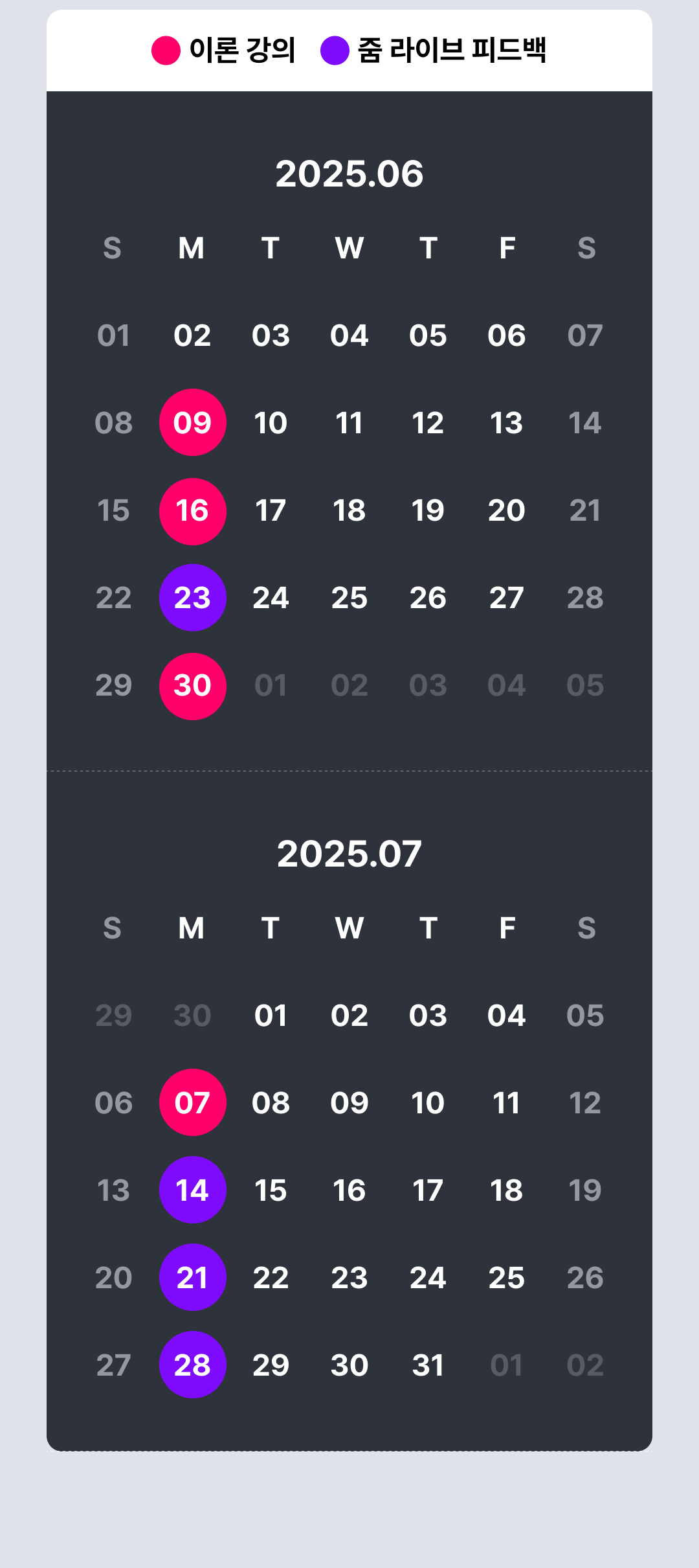Click July 25 Friday date
The width and height of the screenshot is (699, 1568).
(506, 1278)
